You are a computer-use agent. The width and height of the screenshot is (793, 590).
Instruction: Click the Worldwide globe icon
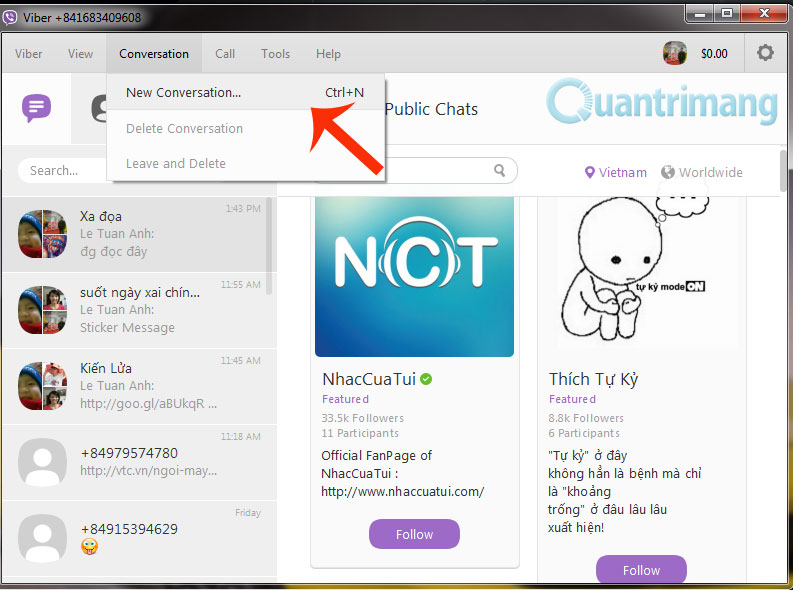[668, 172]
